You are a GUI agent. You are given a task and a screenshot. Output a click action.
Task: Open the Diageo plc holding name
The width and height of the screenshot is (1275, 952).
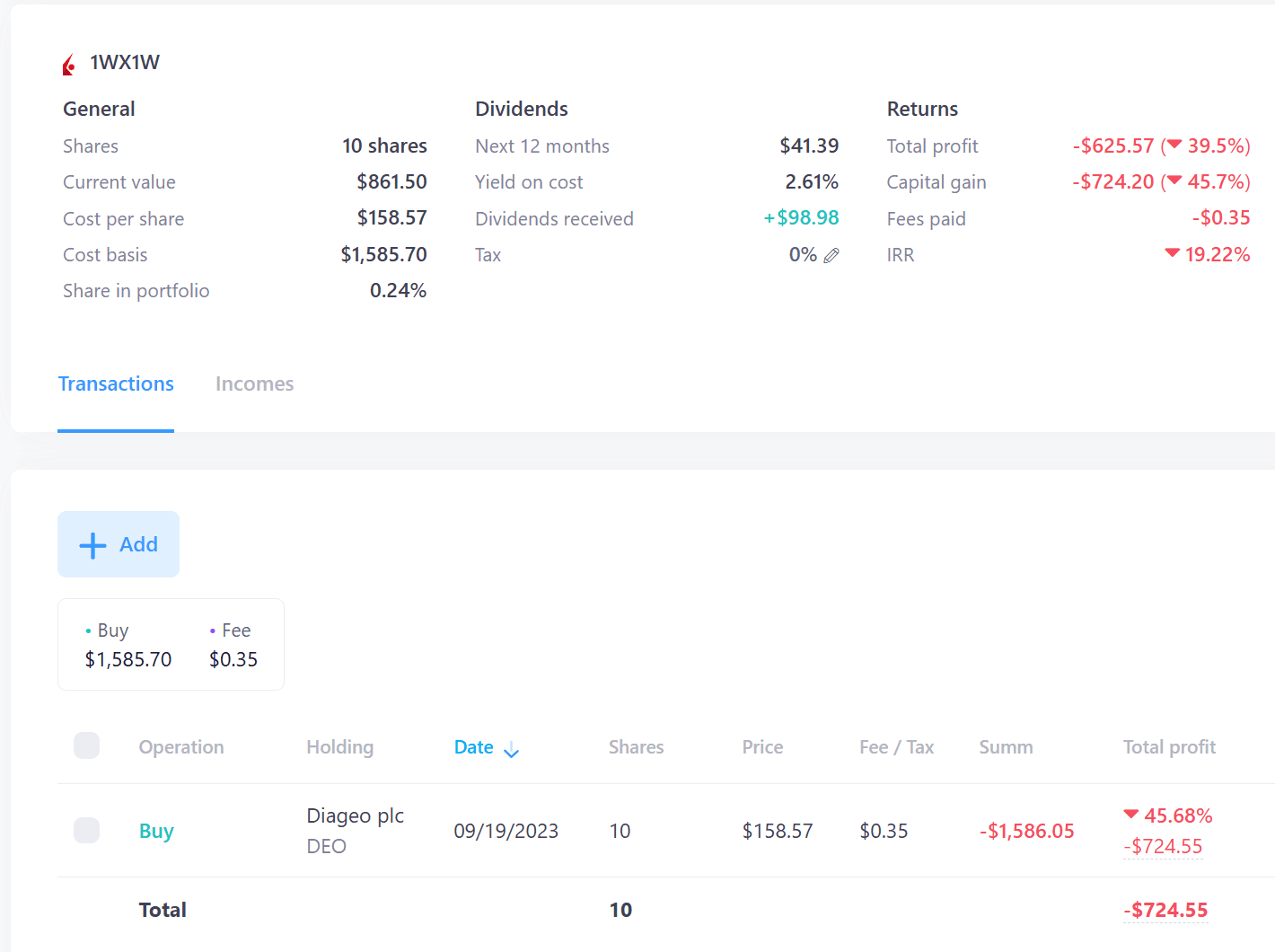(x=355, y=815)
